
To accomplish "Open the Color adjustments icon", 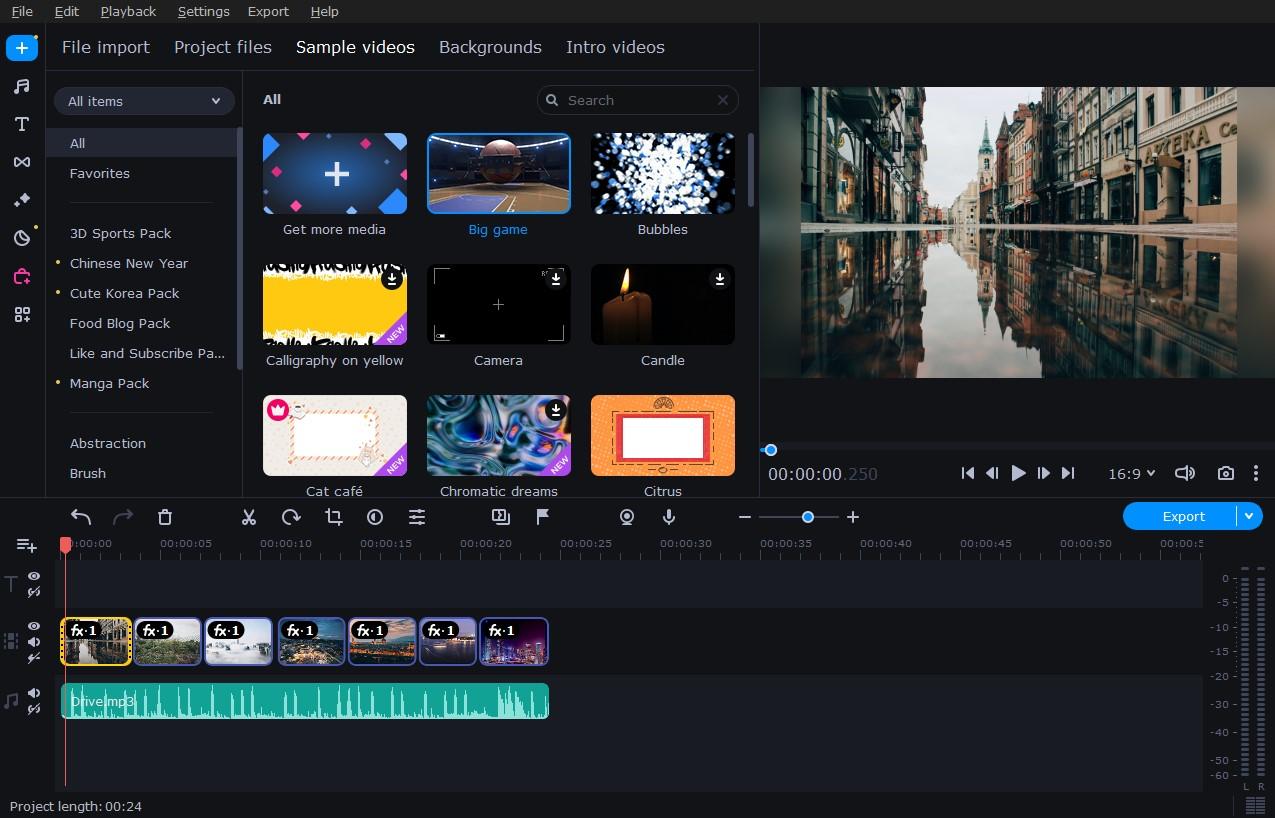I will point(375,517).
